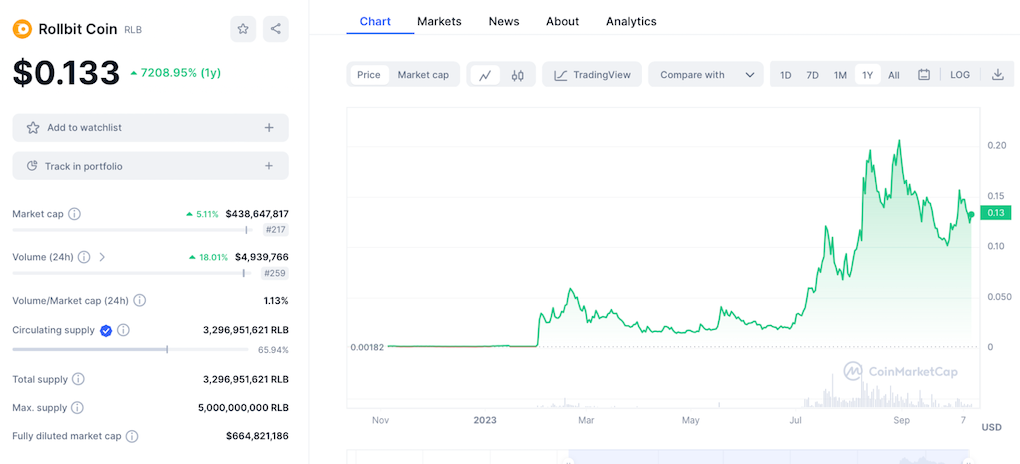1020x464 pixels.
Task: Click the 7208.95% (1y) change text
Action: [176, 73]
